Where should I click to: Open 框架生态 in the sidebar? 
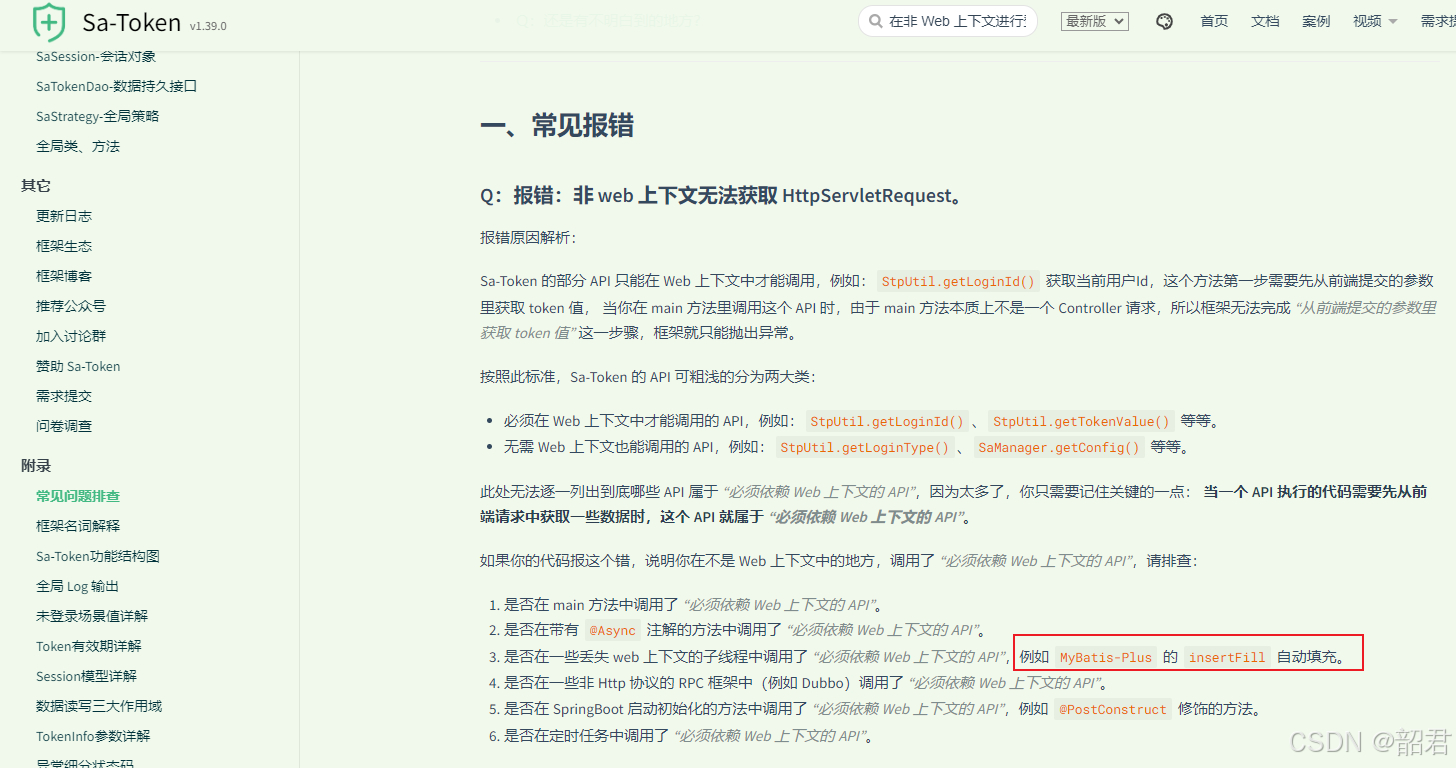(x=64, y=246)
